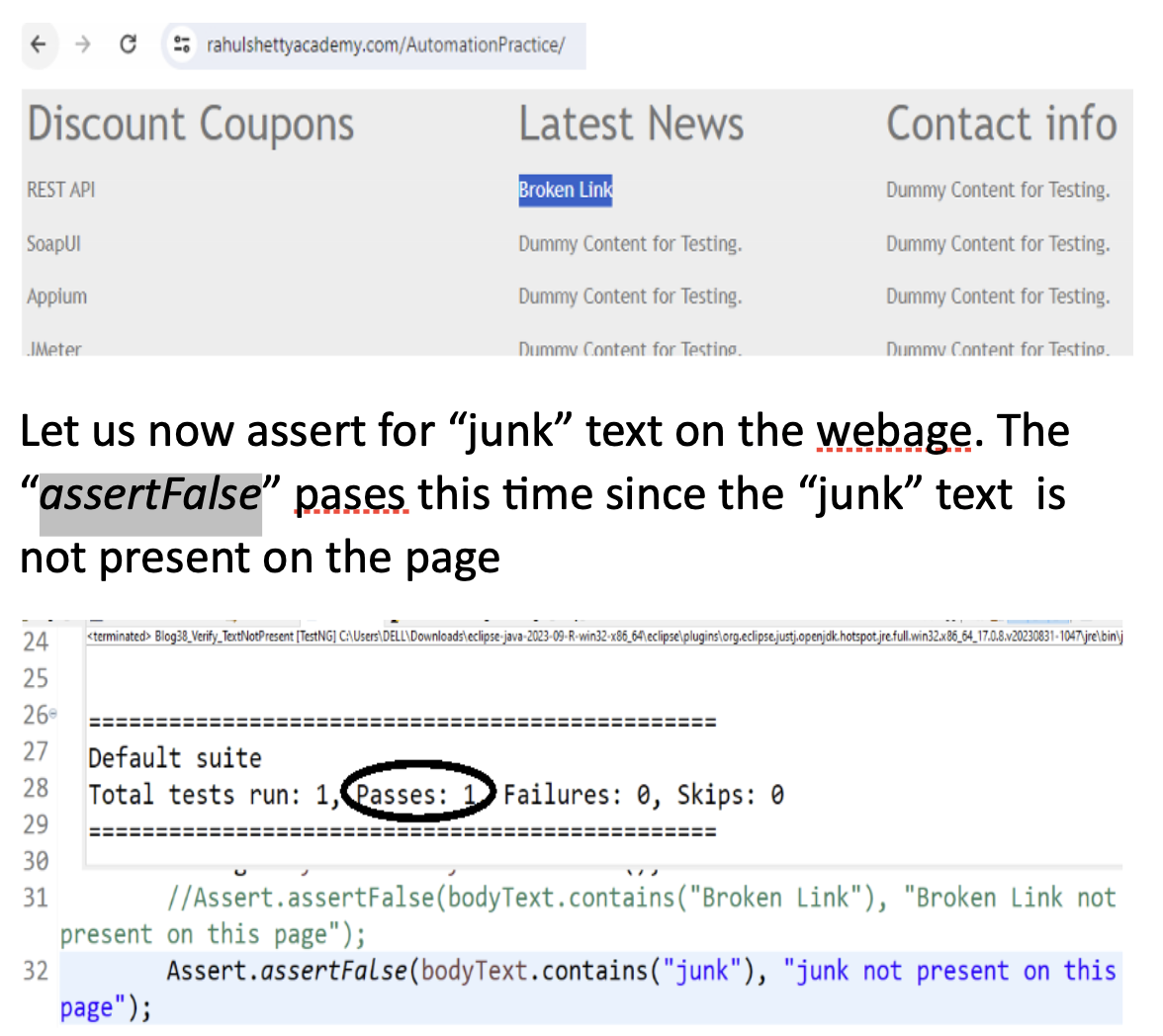Image resolution: width=1163 pixels, height=1036 pixels.
Task: Reload the page with the refresh icon
Action: (x=128, y=44)
